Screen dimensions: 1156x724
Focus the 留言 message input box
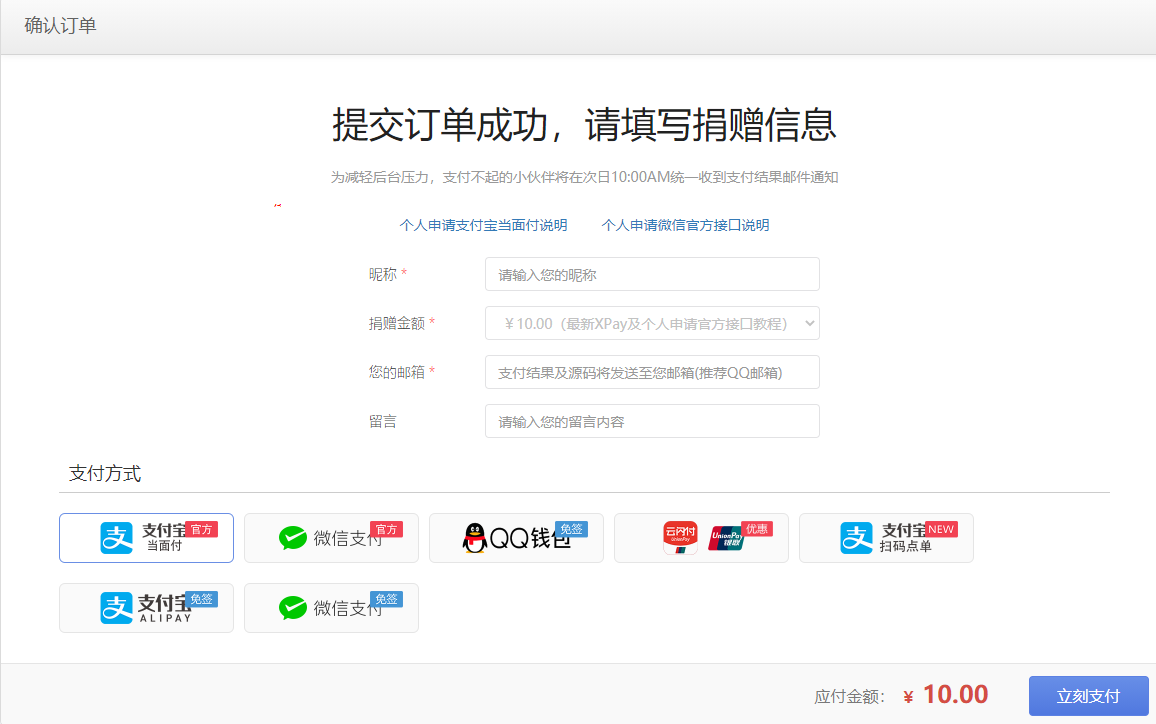[x=652, y=421]
